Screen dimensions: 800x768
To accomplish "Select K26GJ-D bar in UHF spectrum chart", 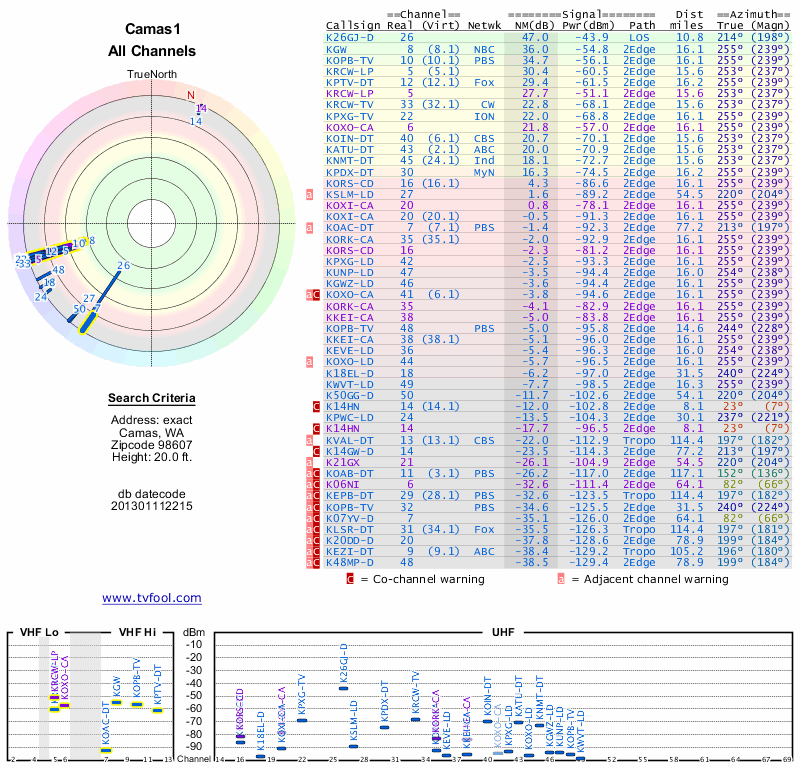I will [344, 687].
